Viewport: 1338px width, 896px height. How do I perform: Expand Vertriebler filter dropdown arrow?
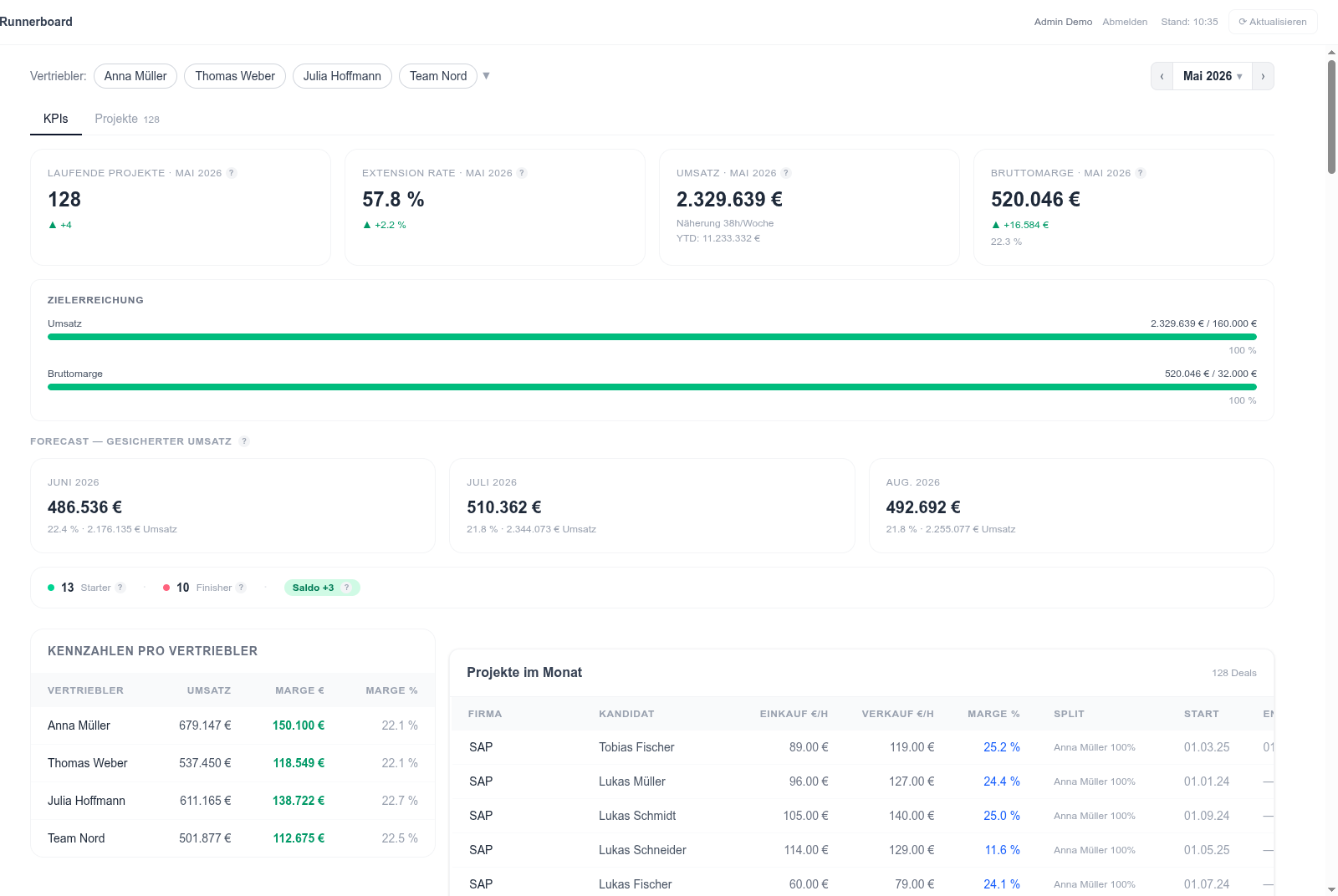pos(486,76)
